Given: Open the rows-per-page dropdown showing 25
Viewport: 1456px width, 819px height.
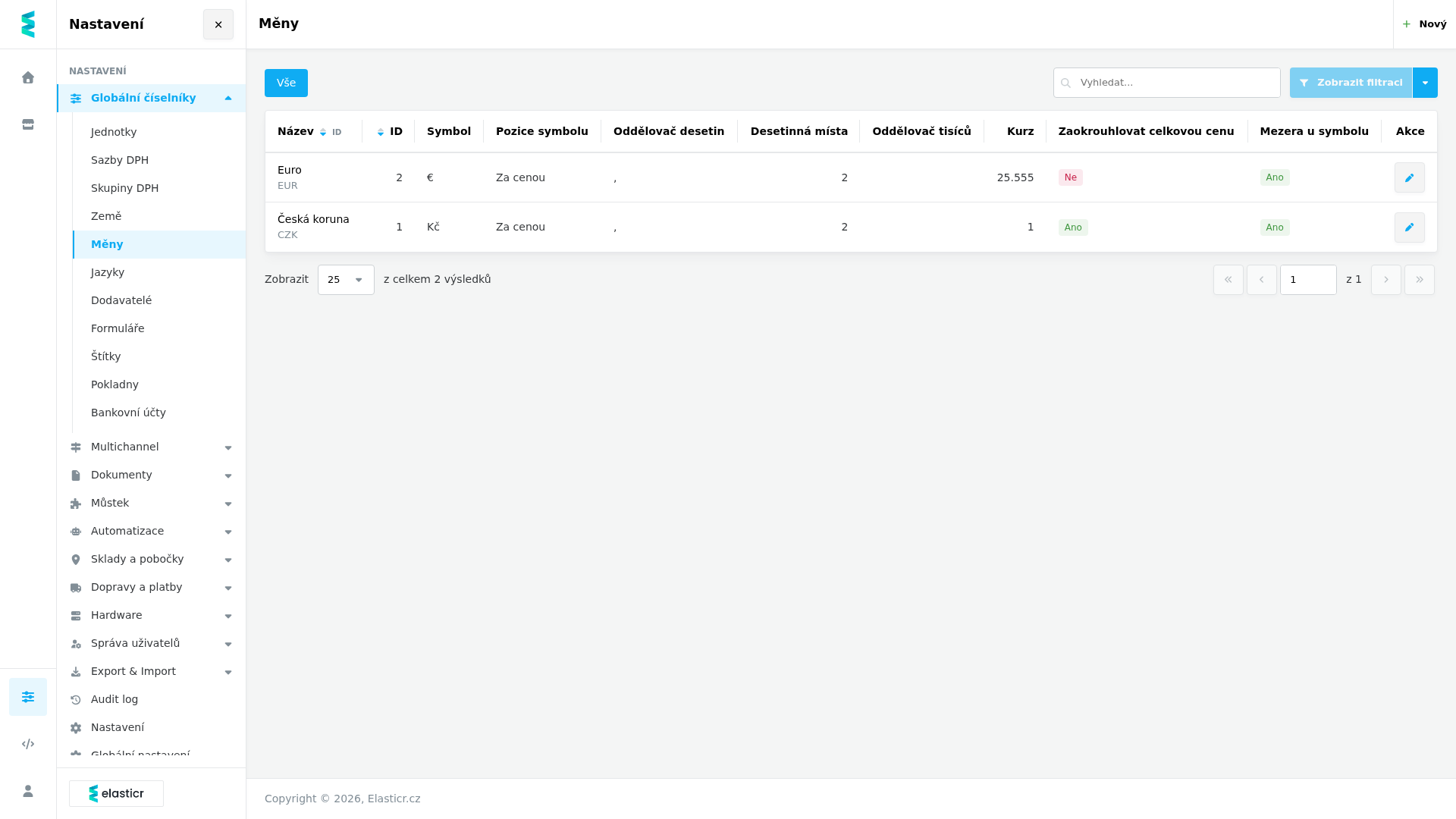Looking at the screenshot, I should coord(346,280).
